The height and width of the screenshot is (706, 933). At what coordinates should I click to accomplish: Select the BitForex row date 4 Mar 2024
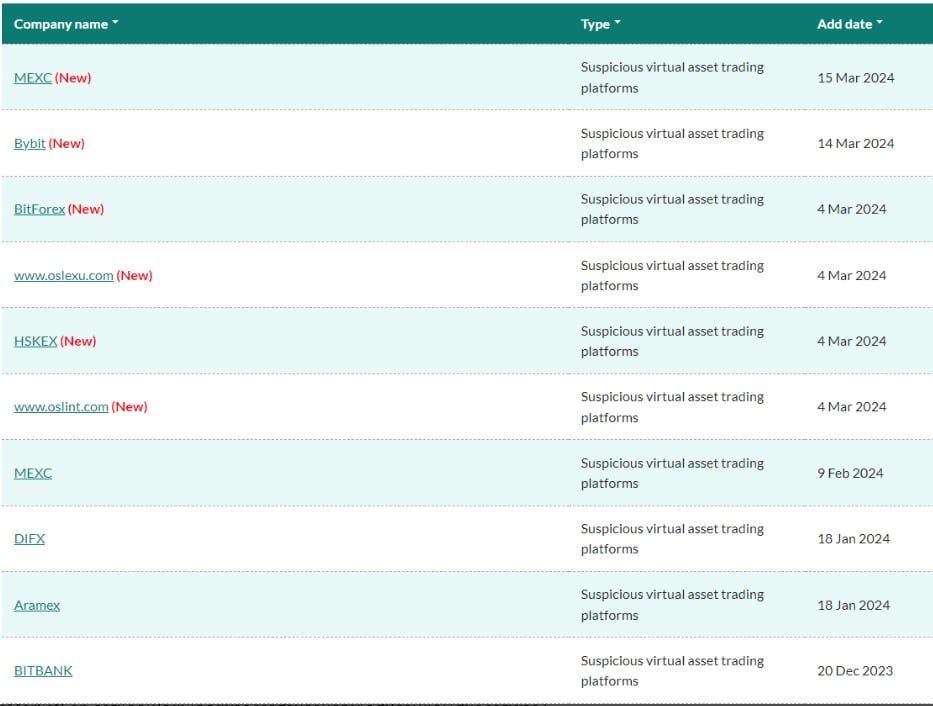coord(851,209)
